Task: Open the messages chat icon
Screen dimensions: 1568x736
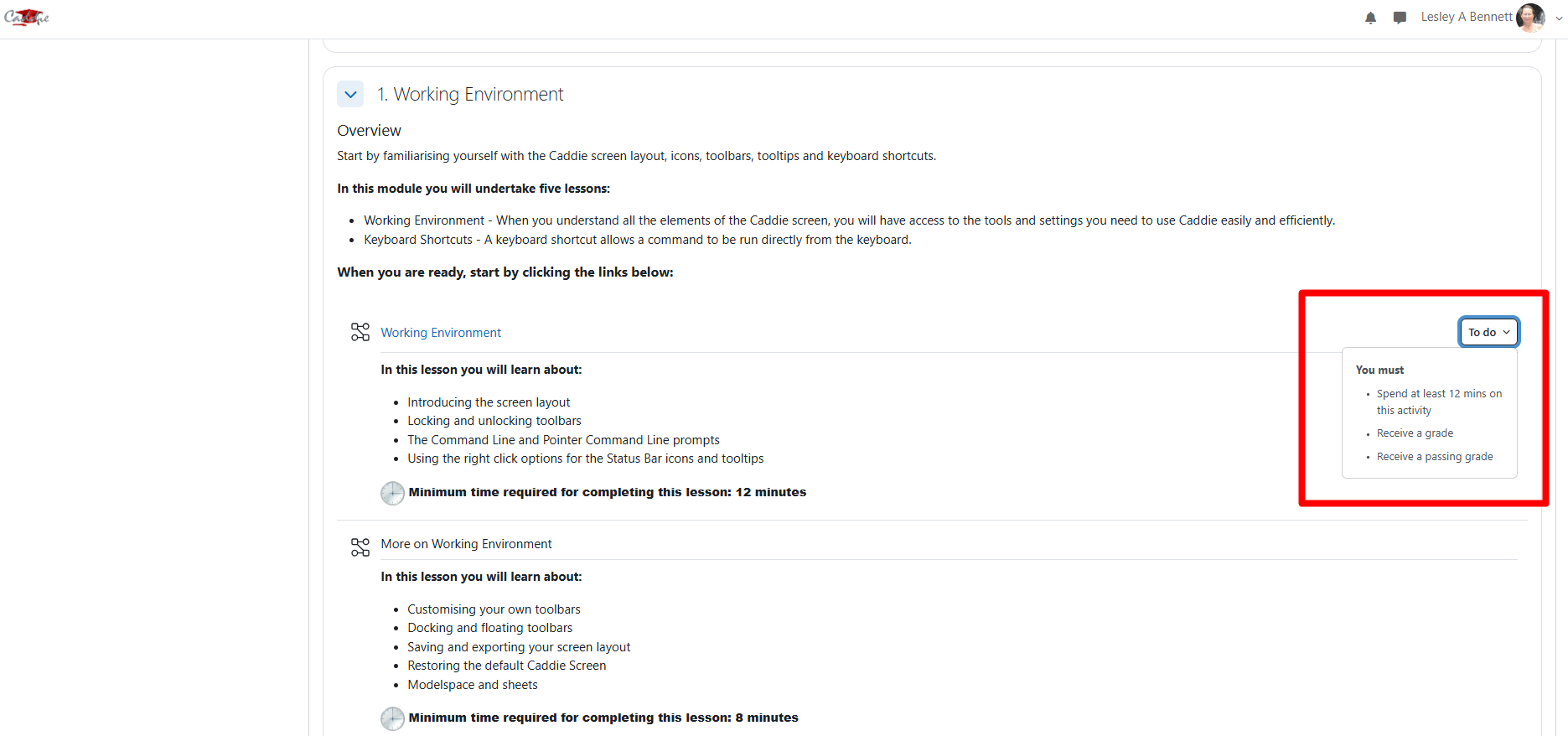Action: (1399, 18)
